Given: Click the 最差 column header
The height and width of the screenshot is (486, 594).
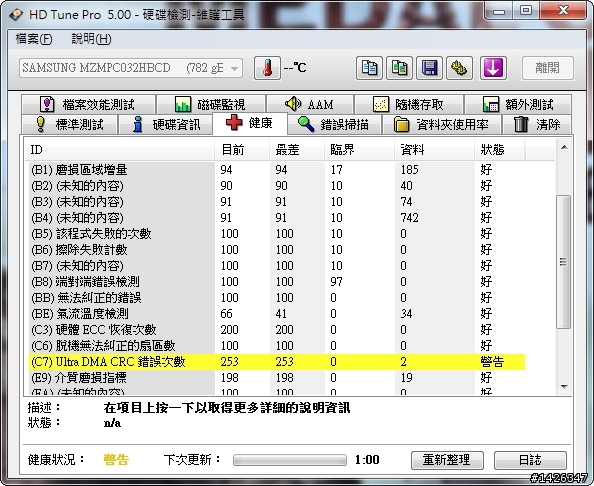Looking at the screenshot, I should pyautogui.click(x=297, y=150).
